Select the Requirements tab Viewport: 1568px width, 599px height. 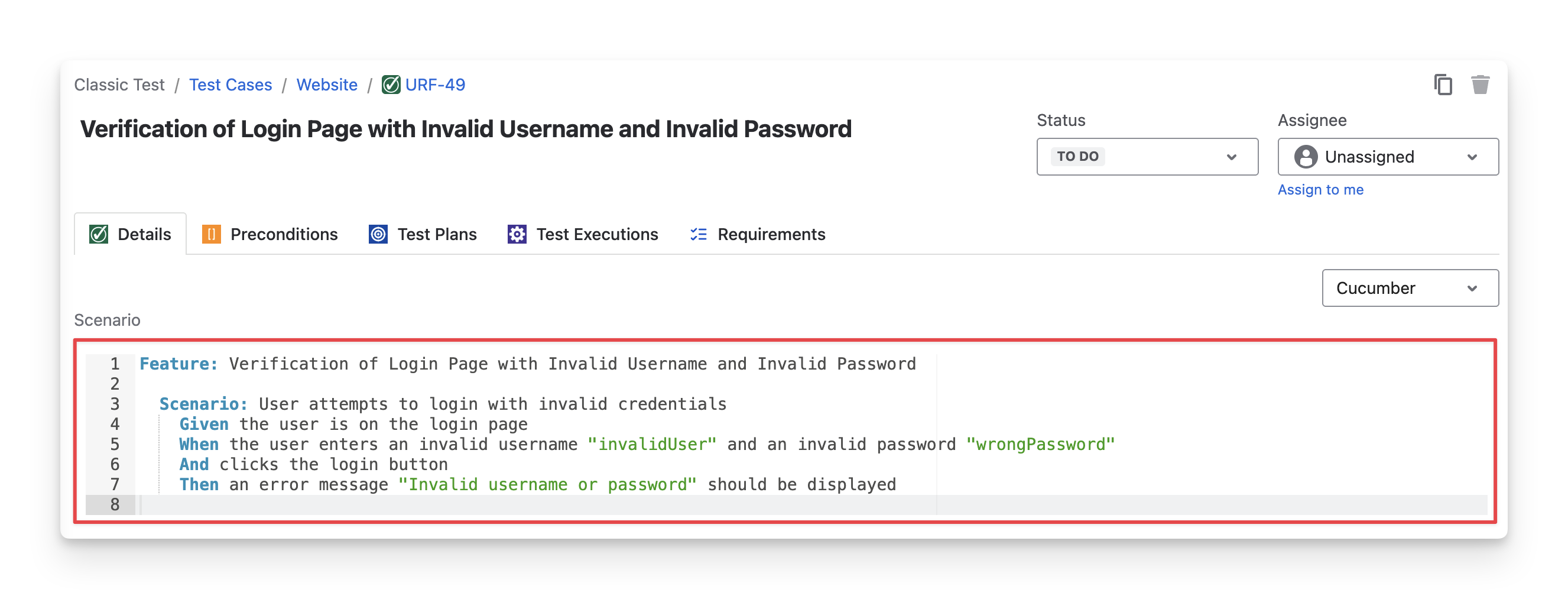click(x=771, y=234)
